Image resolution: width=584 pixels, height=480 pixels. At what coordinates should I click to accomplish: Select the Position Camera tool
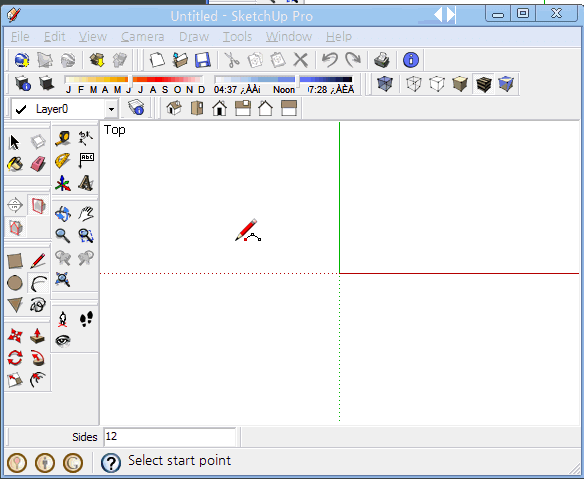[63, 319]
